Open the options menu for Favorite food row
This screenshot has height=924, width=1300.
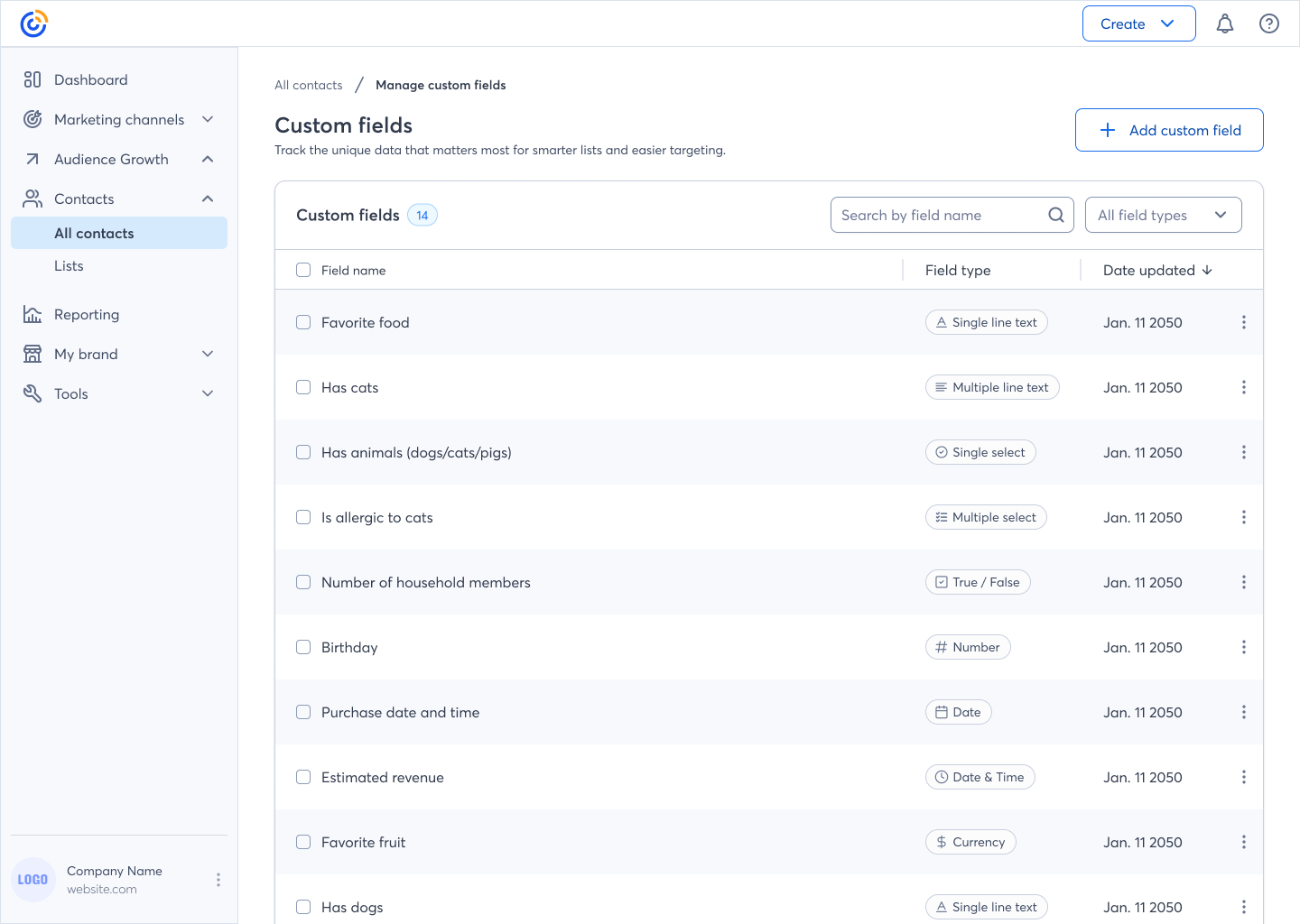click(x=1243, y=322)
